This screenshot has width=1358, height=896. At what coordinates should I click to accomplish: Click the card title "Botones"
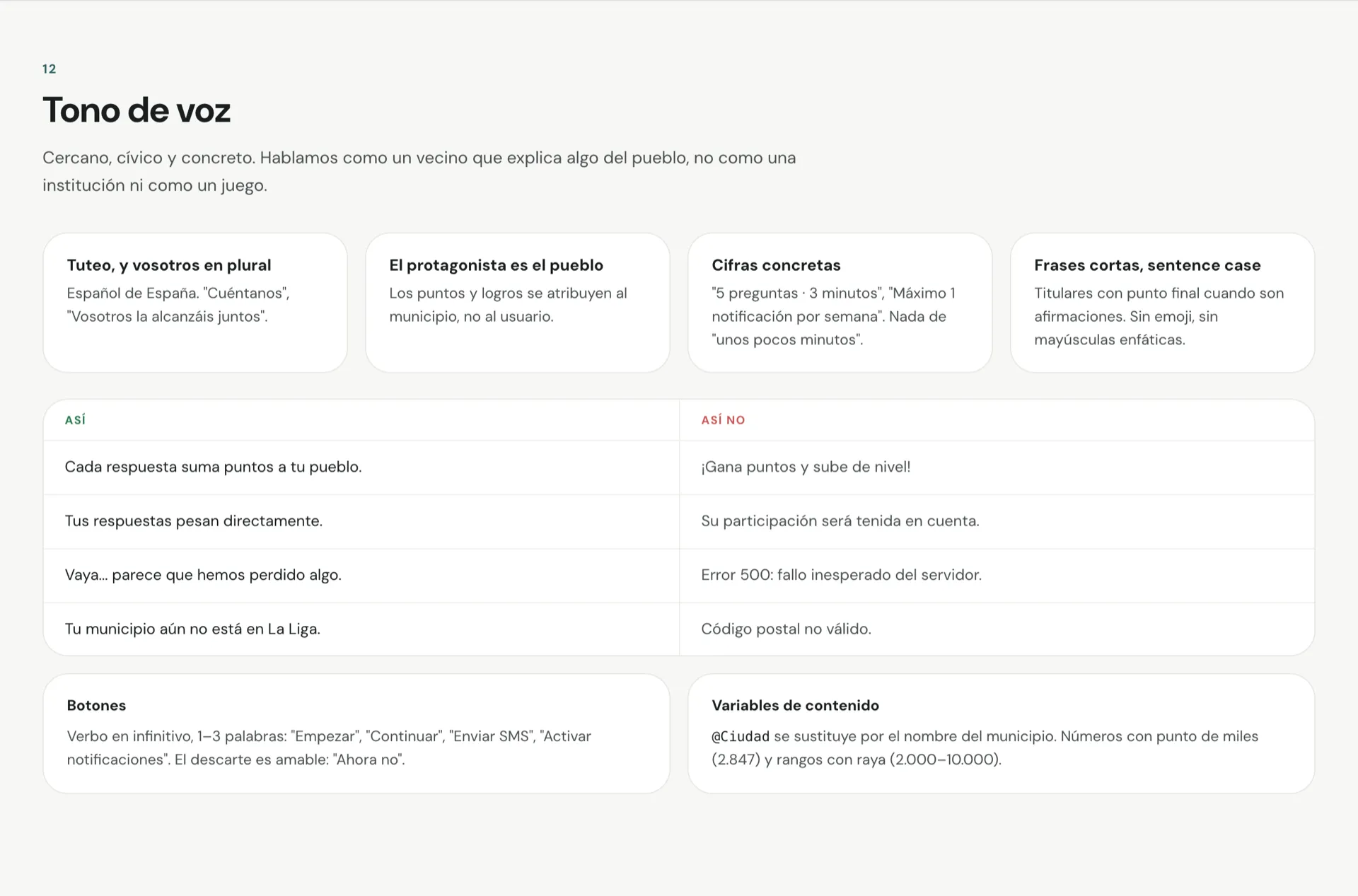pos(96,706)
